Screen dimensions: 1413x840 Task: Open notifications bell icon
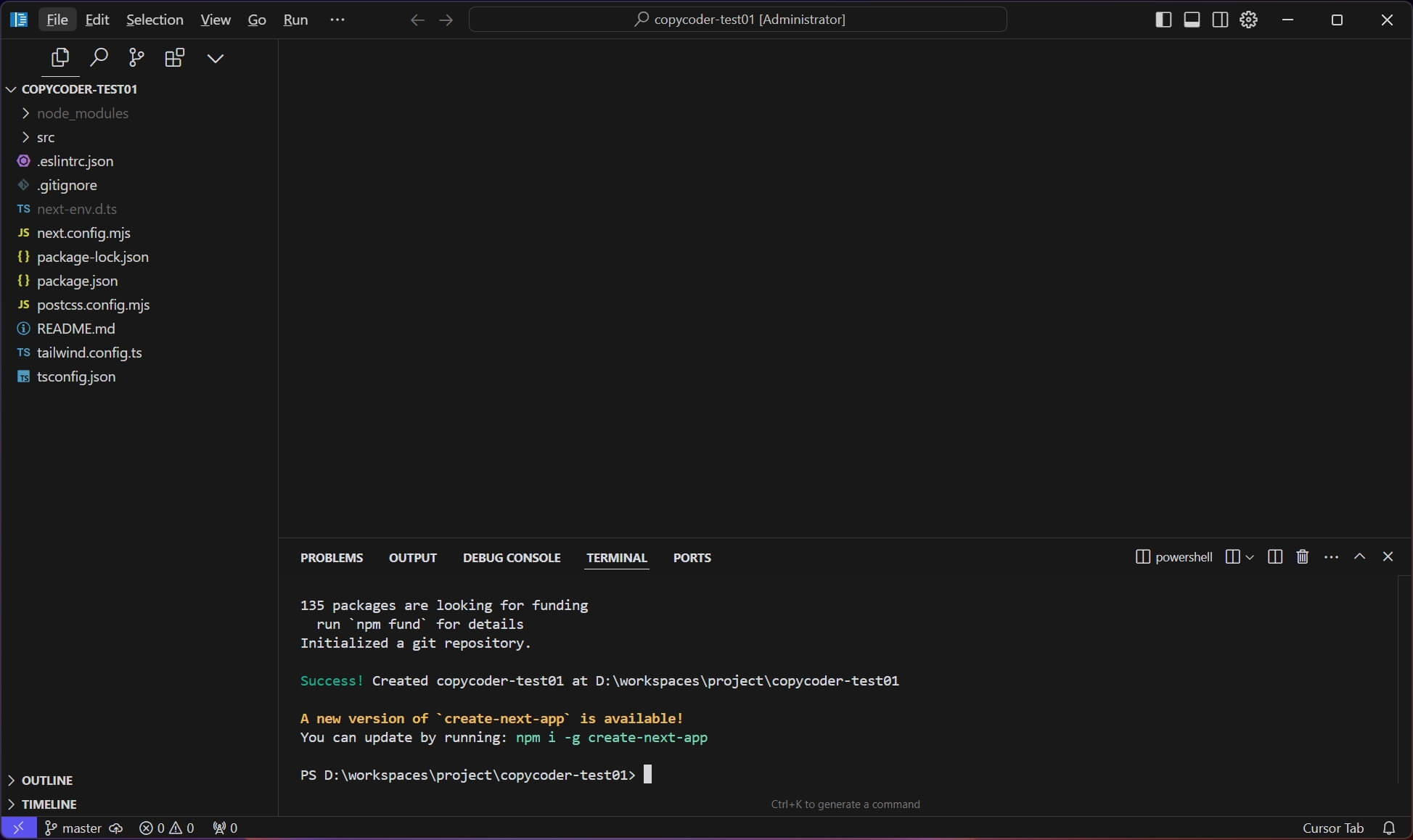coord(1389,828)
